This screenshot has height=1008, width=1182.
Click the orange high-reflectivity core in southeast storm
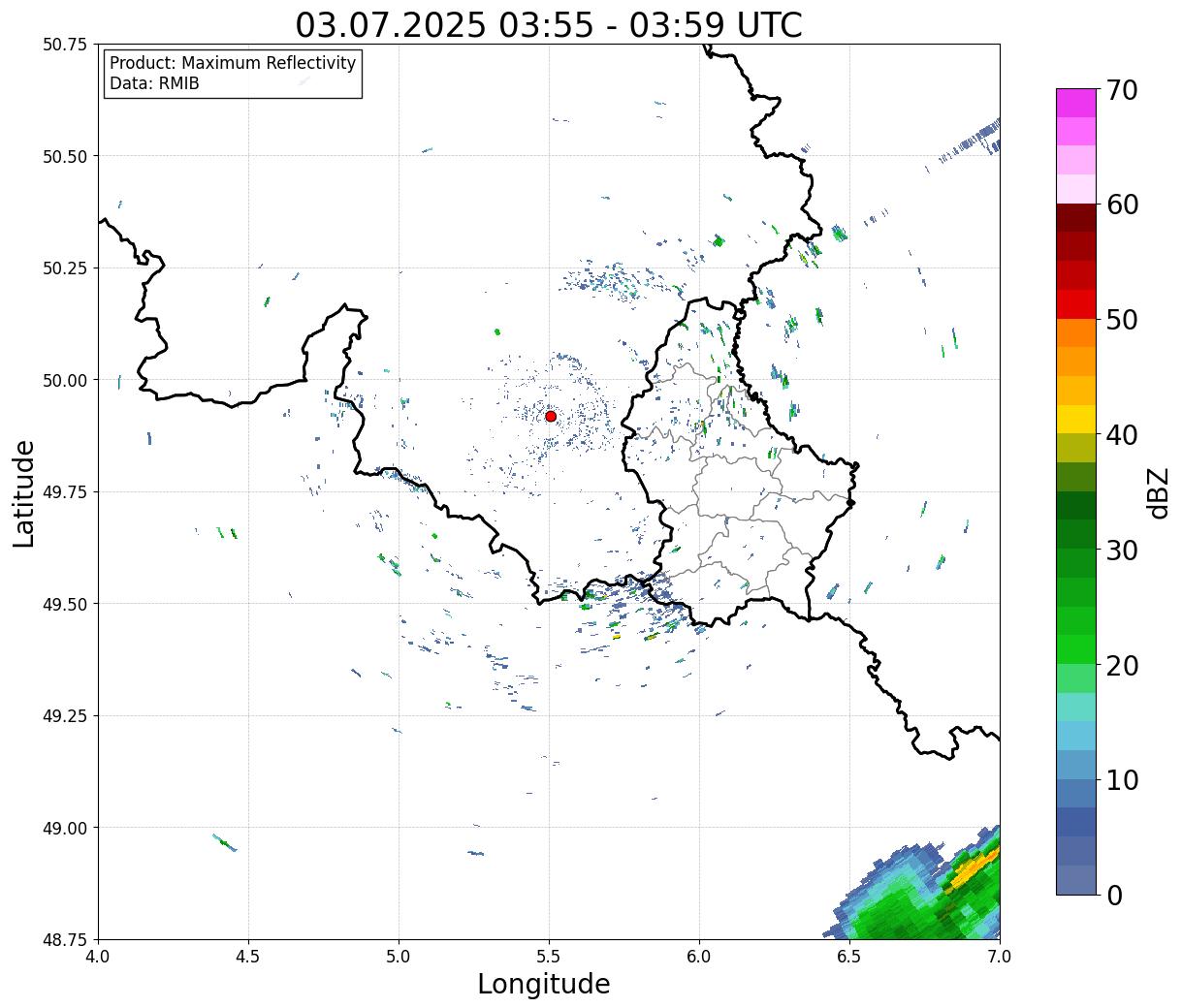973,868
